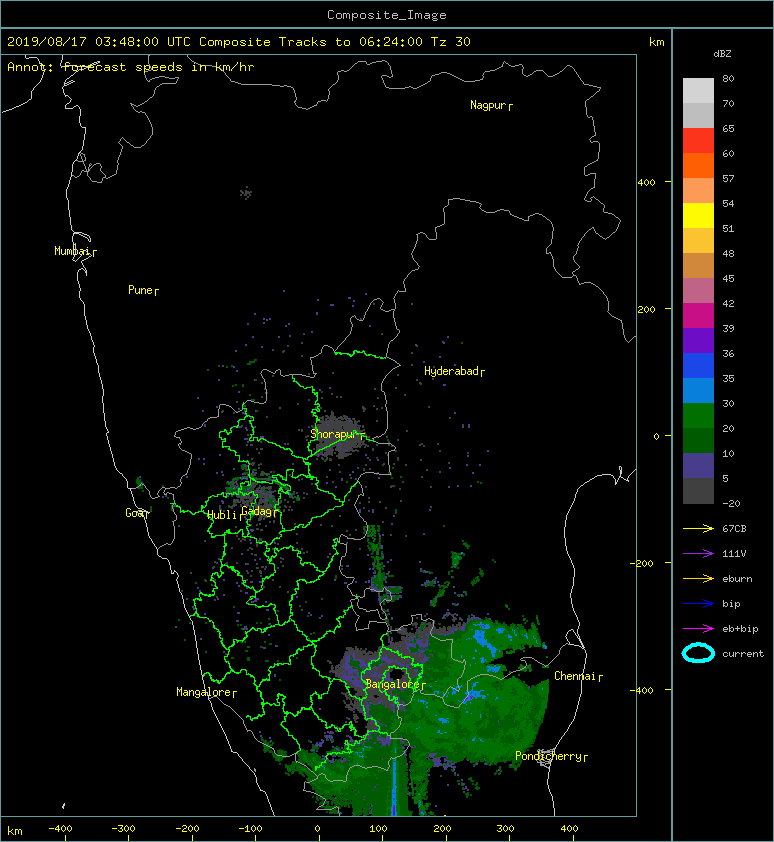This screenshot has width=774, height=842.
Task: Choose the bright green swatch above 20
Action: [x=698, y=416]
